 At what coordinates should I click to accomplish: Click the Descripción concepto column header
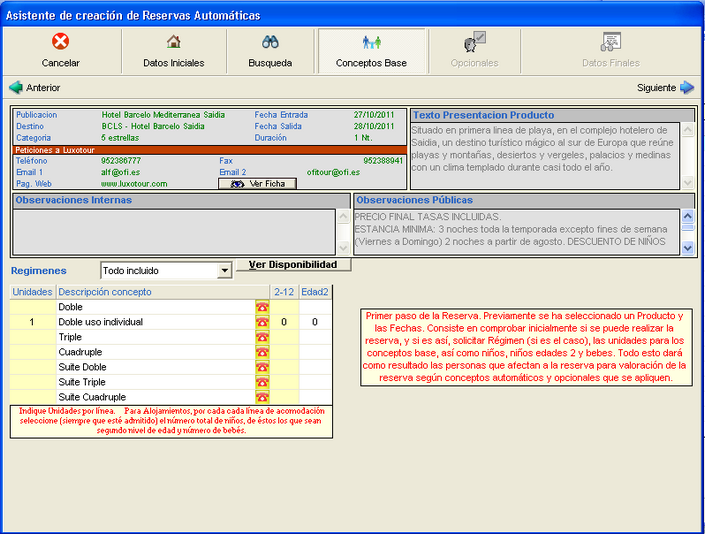click(x=163, y=292)
